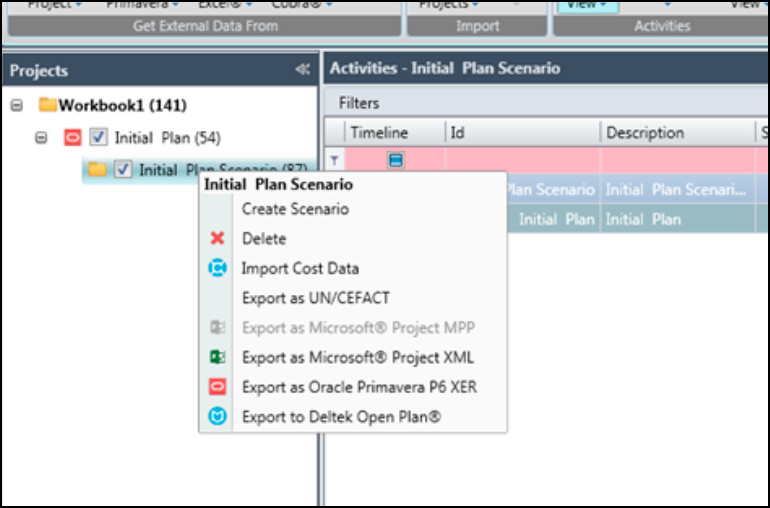Viewport: 770px width, 508px height.
Task: Click the Initial Plan Scenario folder icon
Action: point(97,170)
